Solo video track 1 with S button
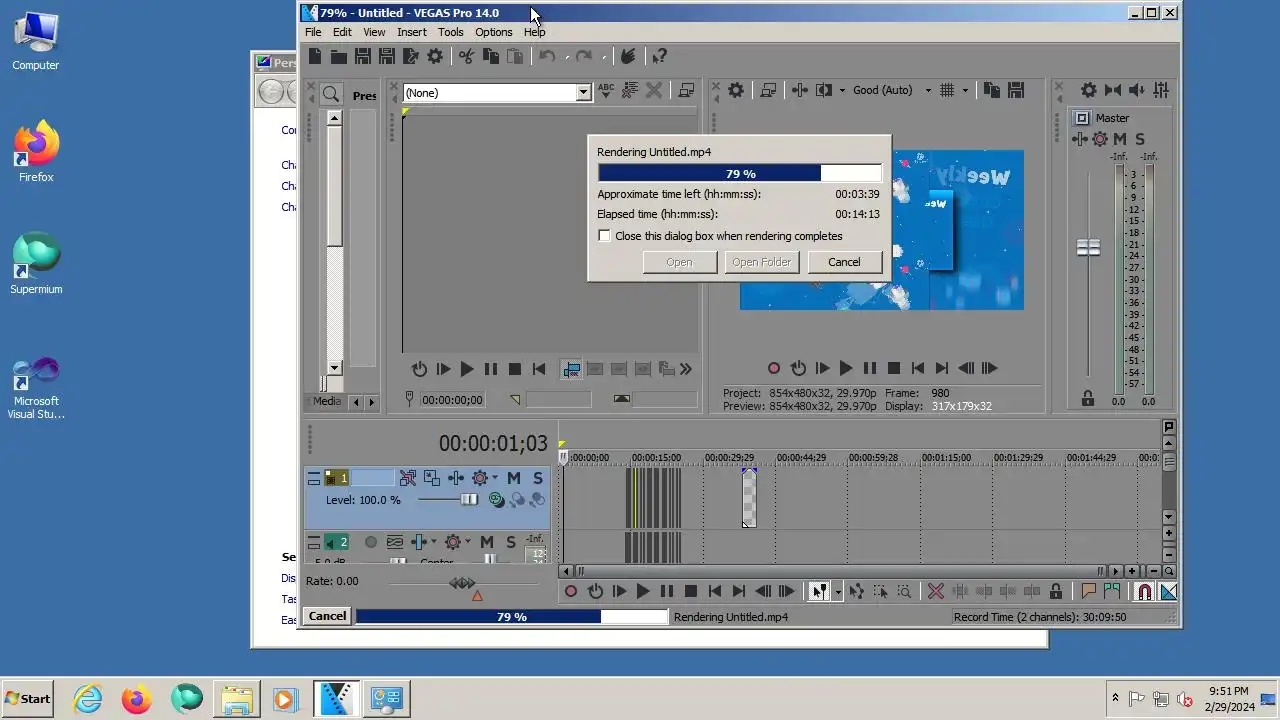 [x=538, y=478]
